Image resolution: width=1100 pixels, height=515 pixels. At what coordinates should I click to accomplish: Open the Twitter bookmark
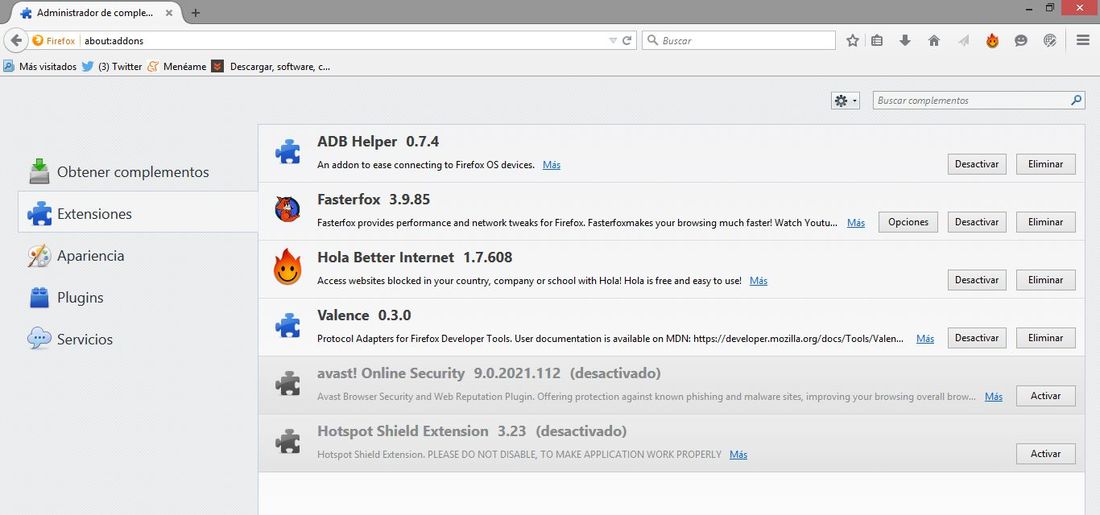pyautogui.click(x=112, y=67)
